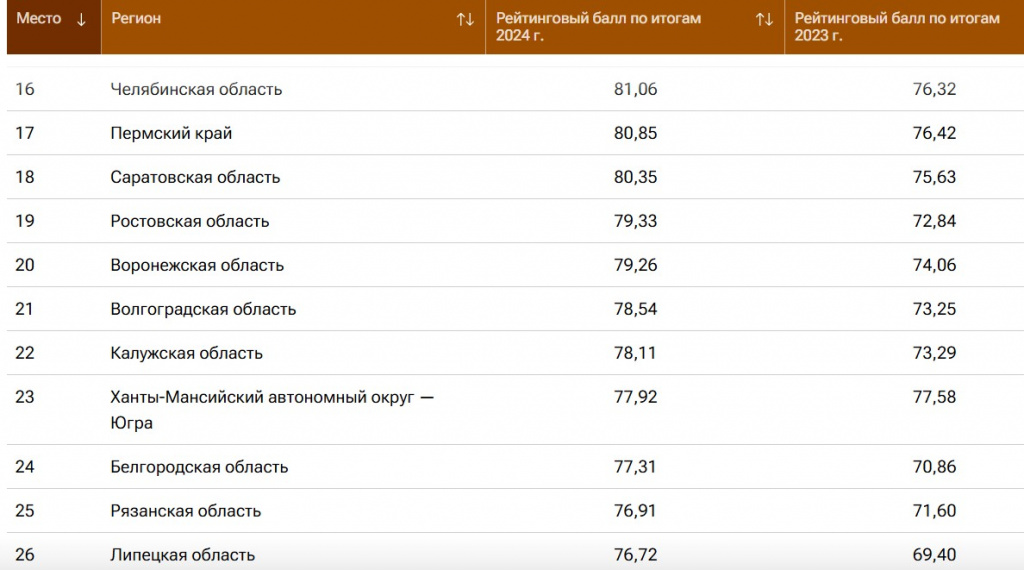
Task: Click Ханты-Мансийский автономный округ — Югра
Action: tap(272, 409)
